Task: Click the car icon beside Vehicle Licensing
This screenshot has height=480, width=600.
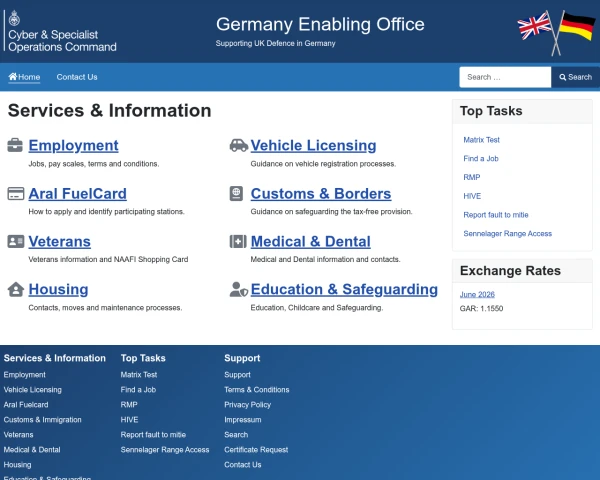Action: (239, 145)
